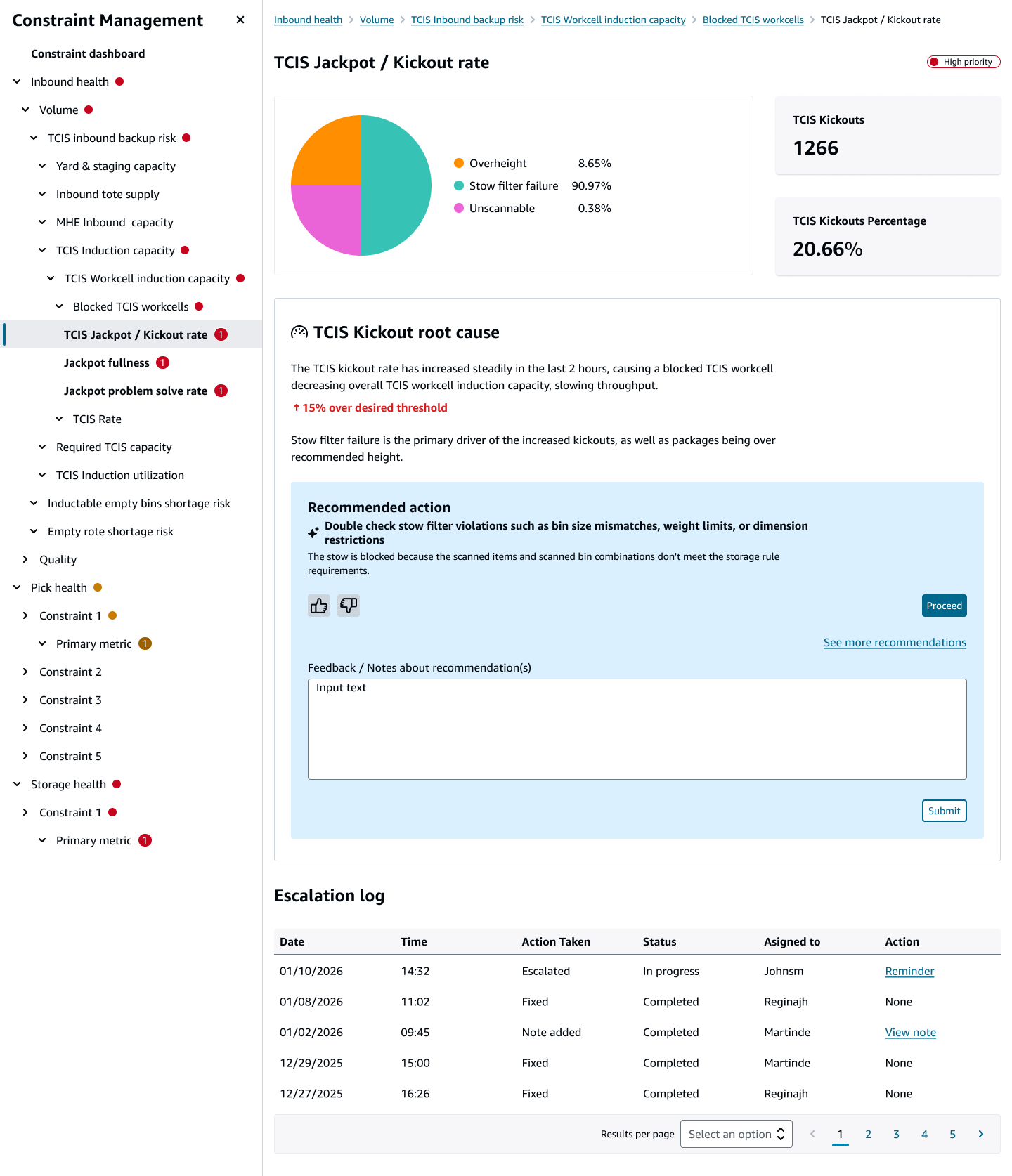
Task: Click the feedback notes text area
Action: [x=637, y=729]
